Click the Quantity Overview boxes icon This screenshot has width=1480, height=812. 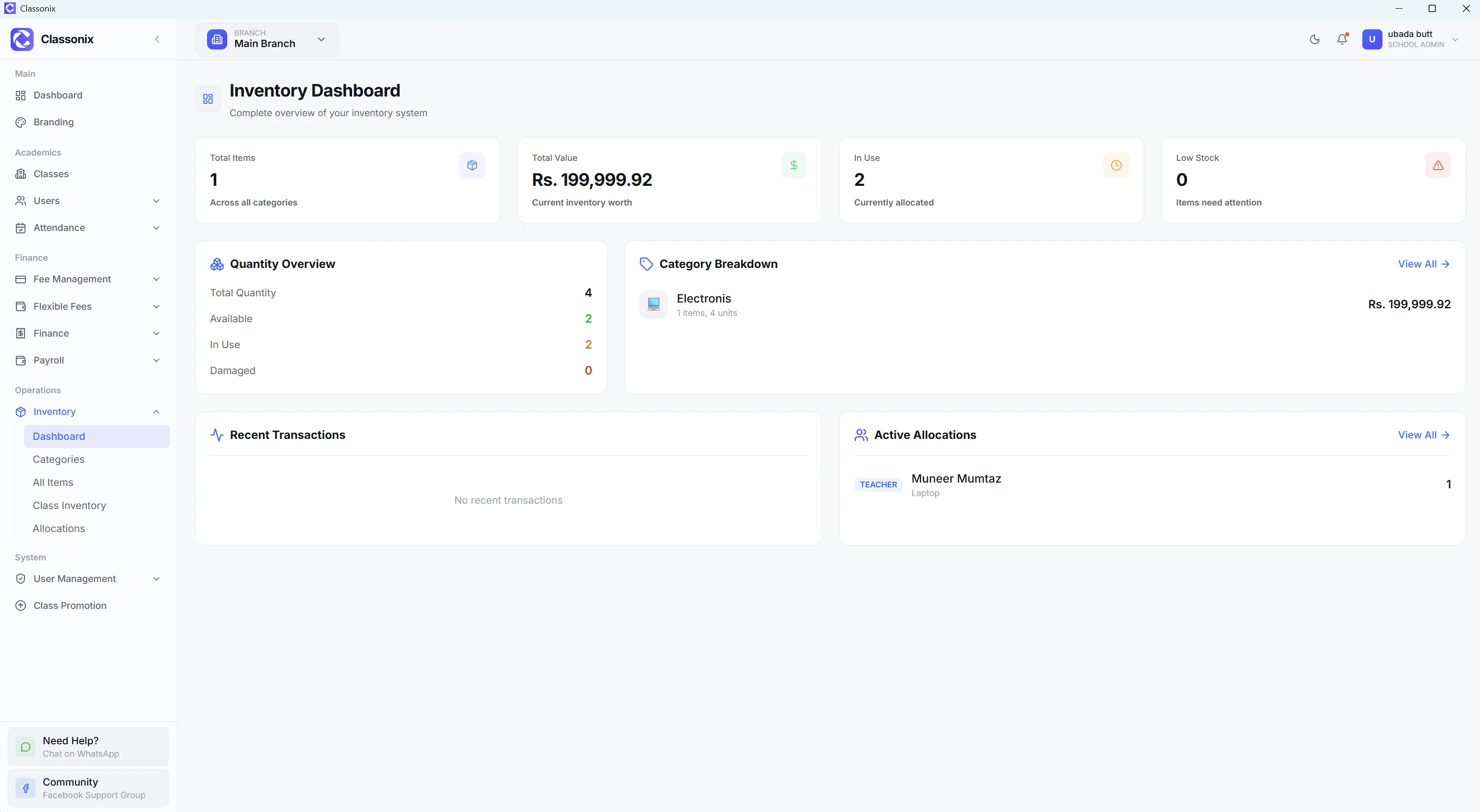click(x=217, y=264)
